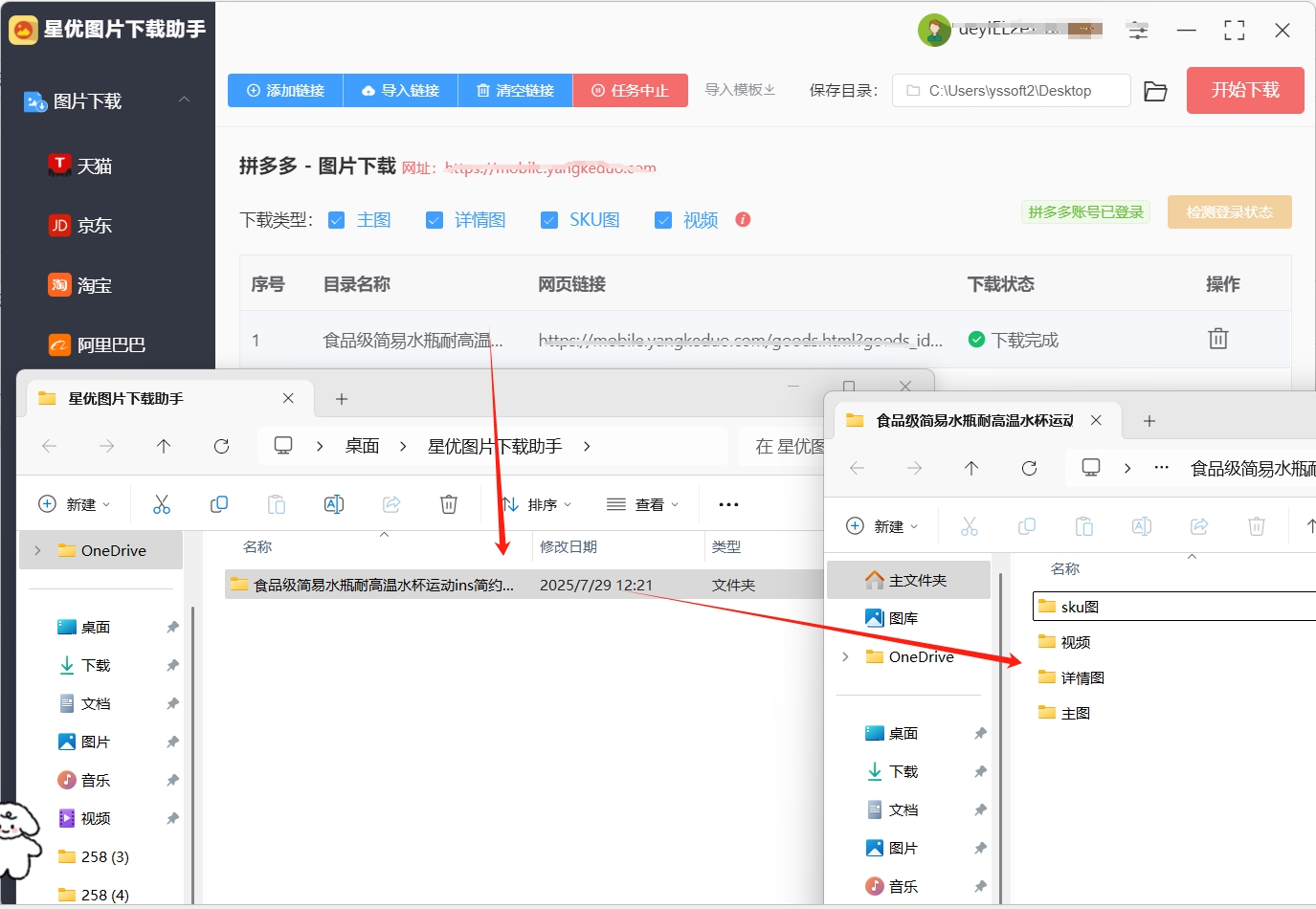
Task: Start download with 开始下载 button
Action: click(x=1245, y=90)
